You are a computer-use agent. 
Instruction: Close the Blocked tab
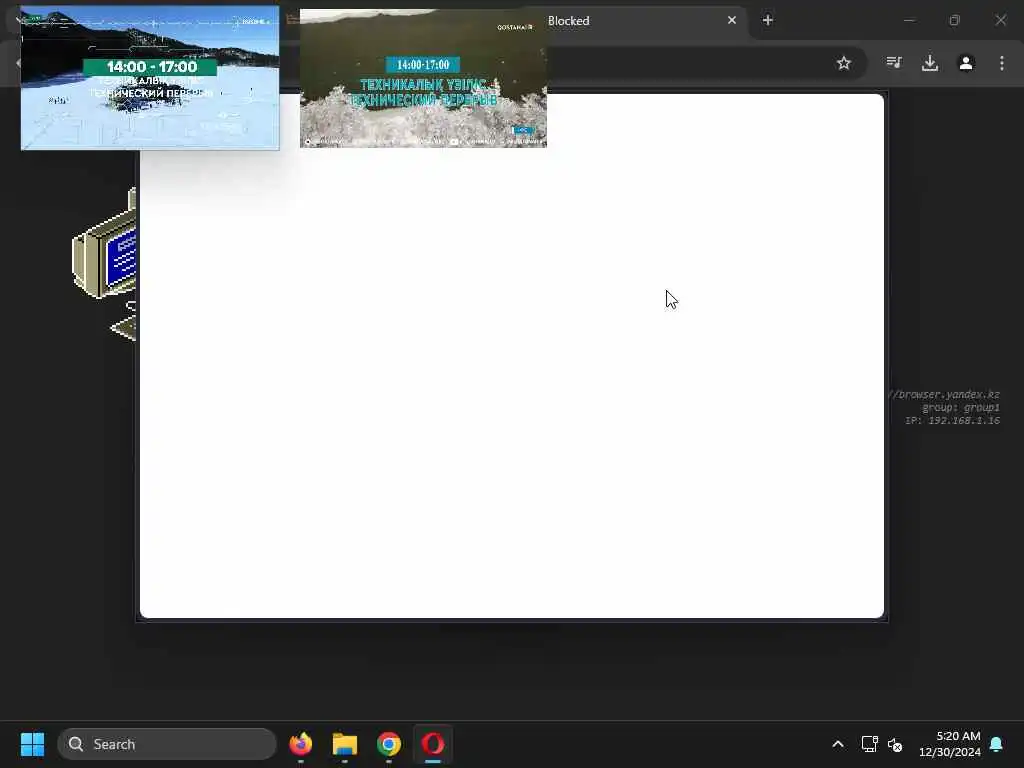point(732,20)
